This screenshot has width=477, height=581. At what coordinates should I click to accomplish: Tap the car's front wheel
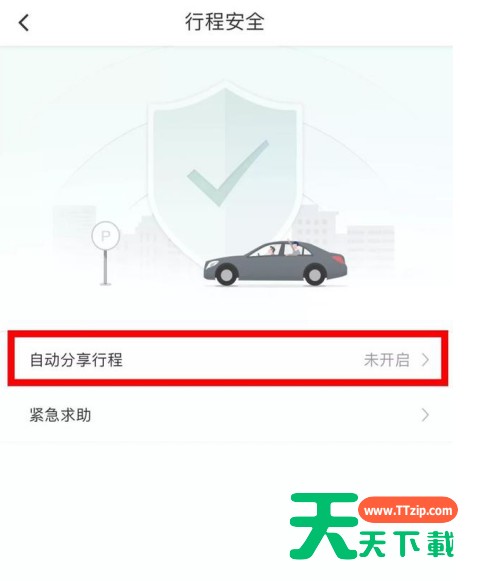tap(226, 275)
